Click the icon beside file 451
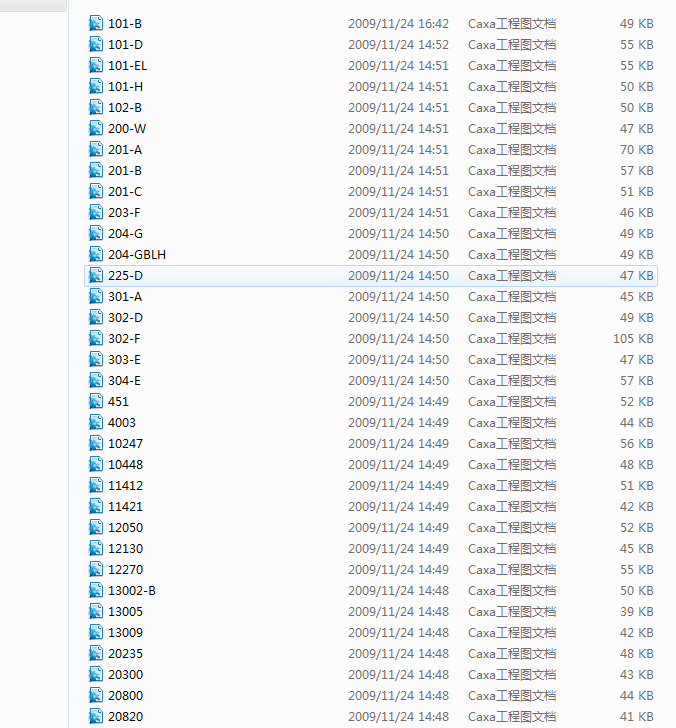 pyautogui.click(x=96, y=402)
